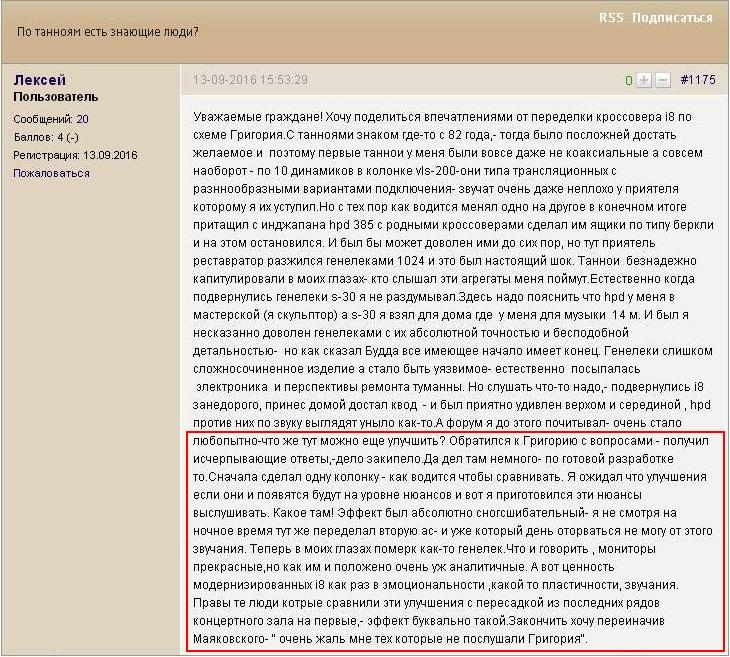Click the post timestamp 13-09-2016 15:53:29
This screenshot has height=657, width=730.
250,80
